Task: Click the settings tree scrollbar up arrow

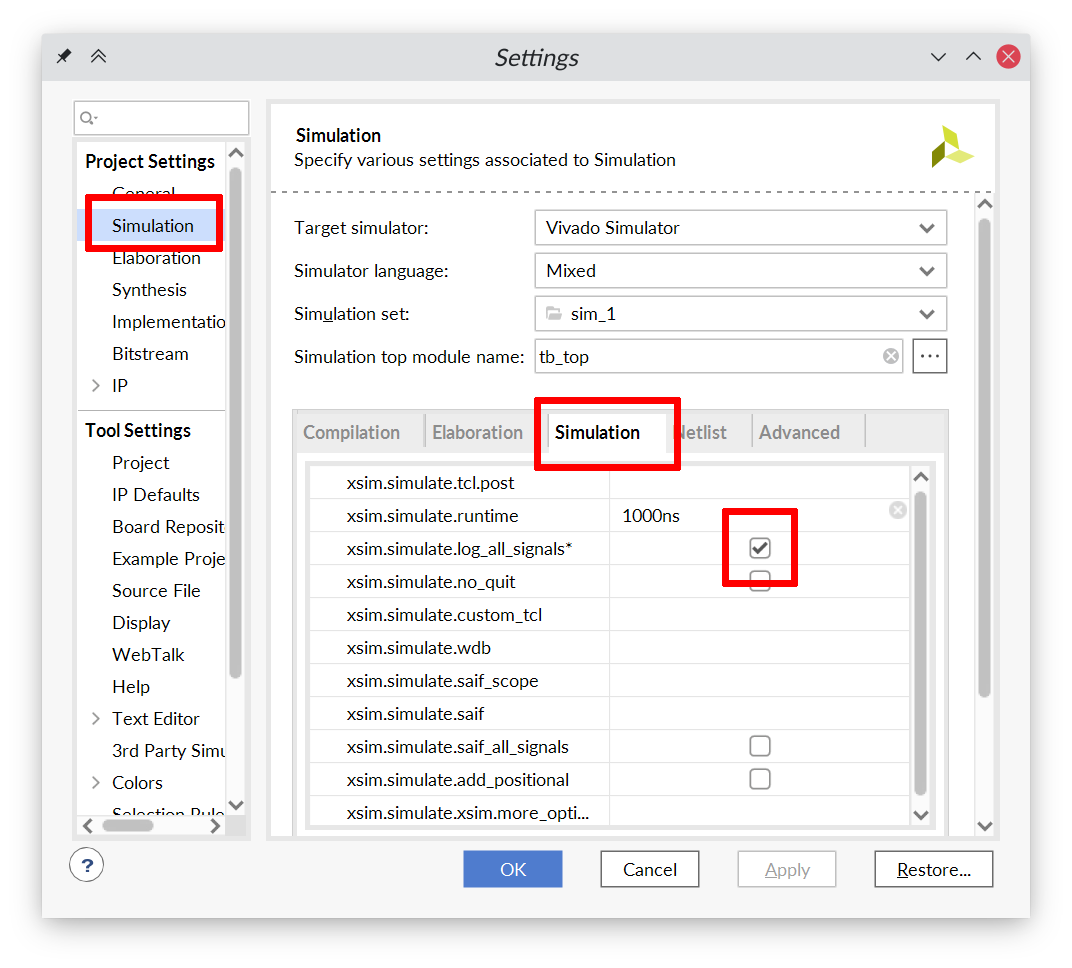Action: [236, 152]
